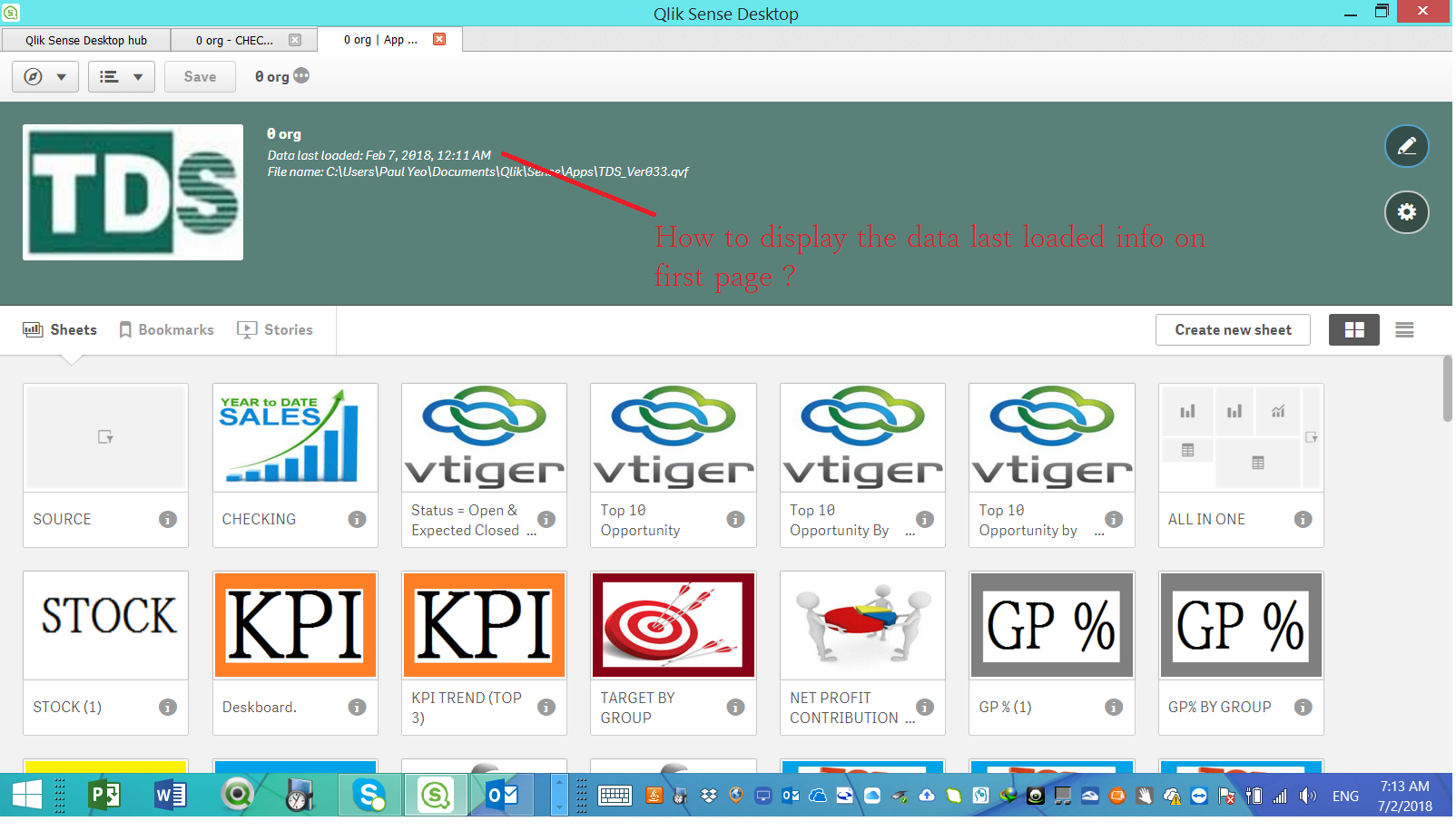Screen dimensions: 1456x831
Task: Click the Qlik Sense taskbar icon
Action: pyautogui.click(x=436, y=796)
